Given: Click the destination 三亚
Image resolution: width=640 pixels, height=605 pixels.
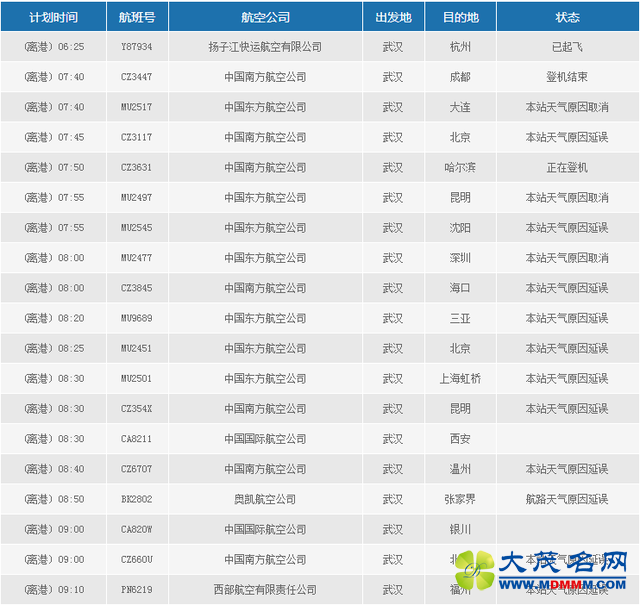Looking at the screenshot, I should pos(460,318).
